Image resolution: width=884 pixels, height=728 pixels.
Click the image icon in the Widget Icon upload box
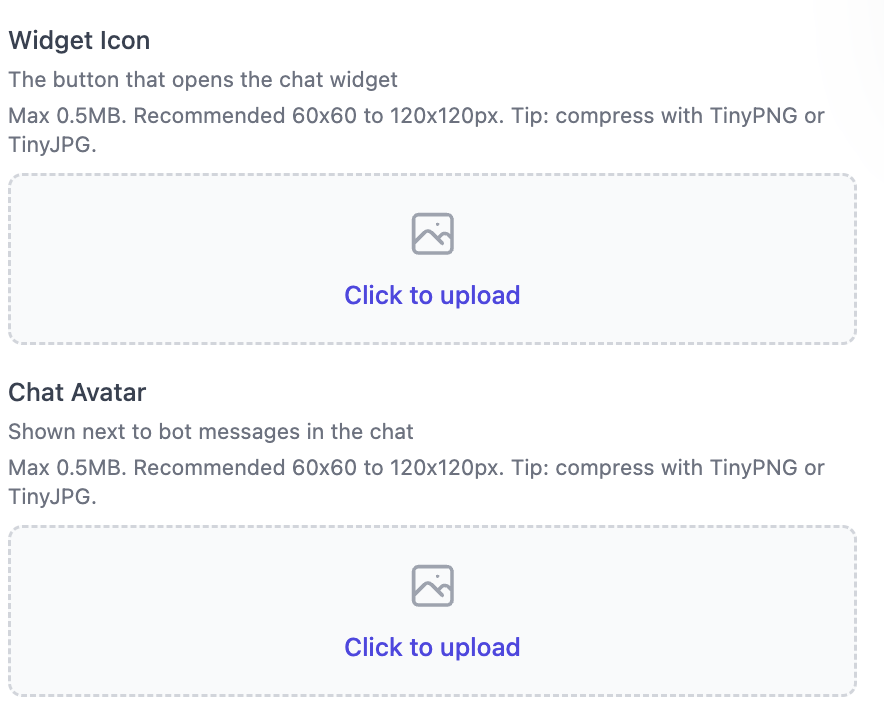pyautogui.click(x=432, y=234)
